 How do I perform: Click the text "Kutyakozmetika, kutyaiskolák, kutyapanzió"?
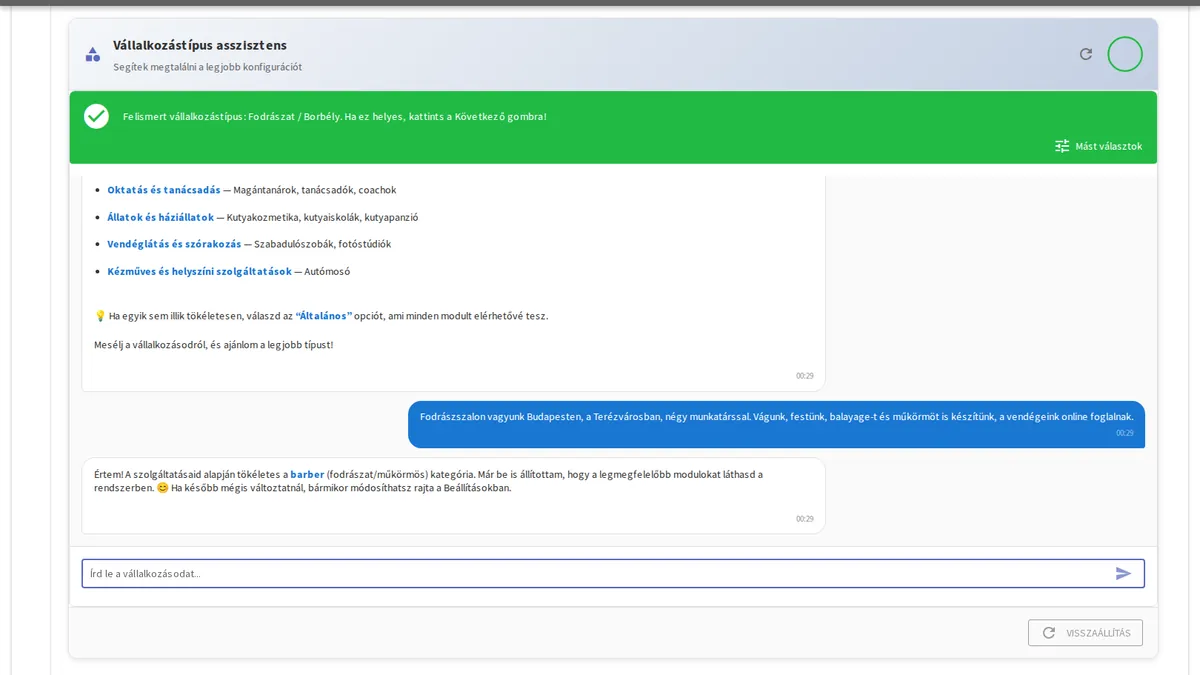pyautogui.click(x=322, y=217)
